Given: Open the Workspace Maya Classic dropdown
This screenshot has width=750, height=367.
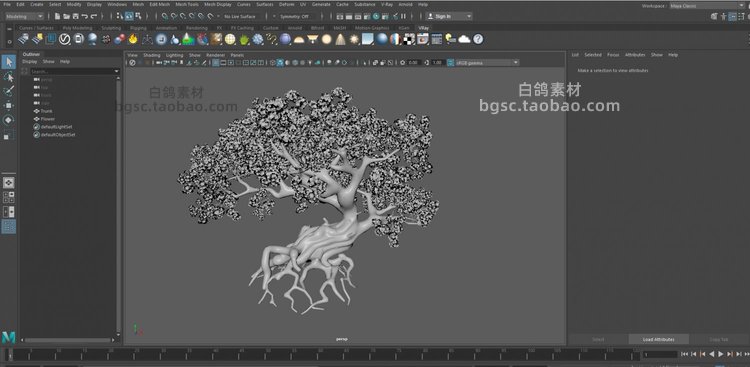Looking at the screenshot, I should click(707, 6).
